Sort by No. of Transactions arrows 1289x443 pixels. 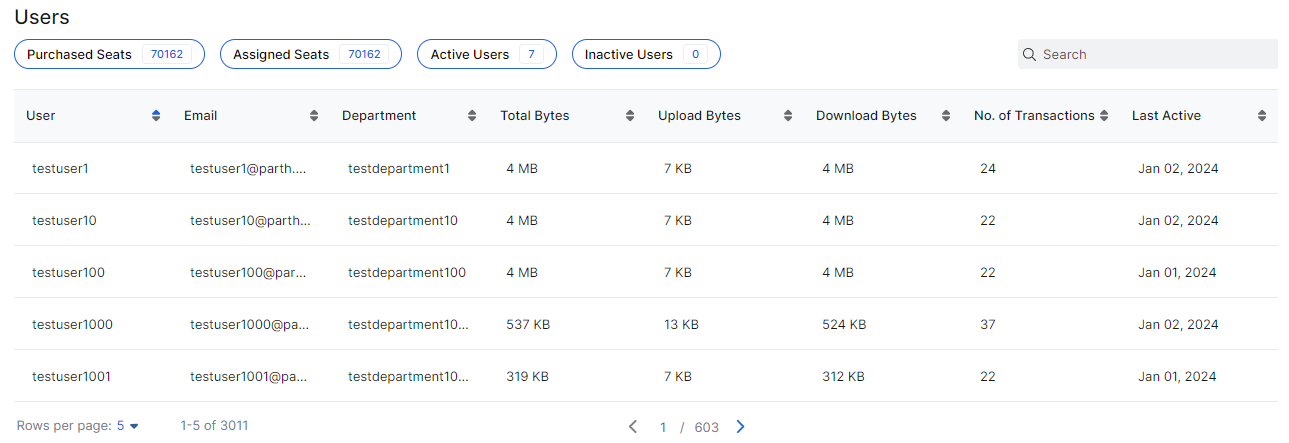1104,116
